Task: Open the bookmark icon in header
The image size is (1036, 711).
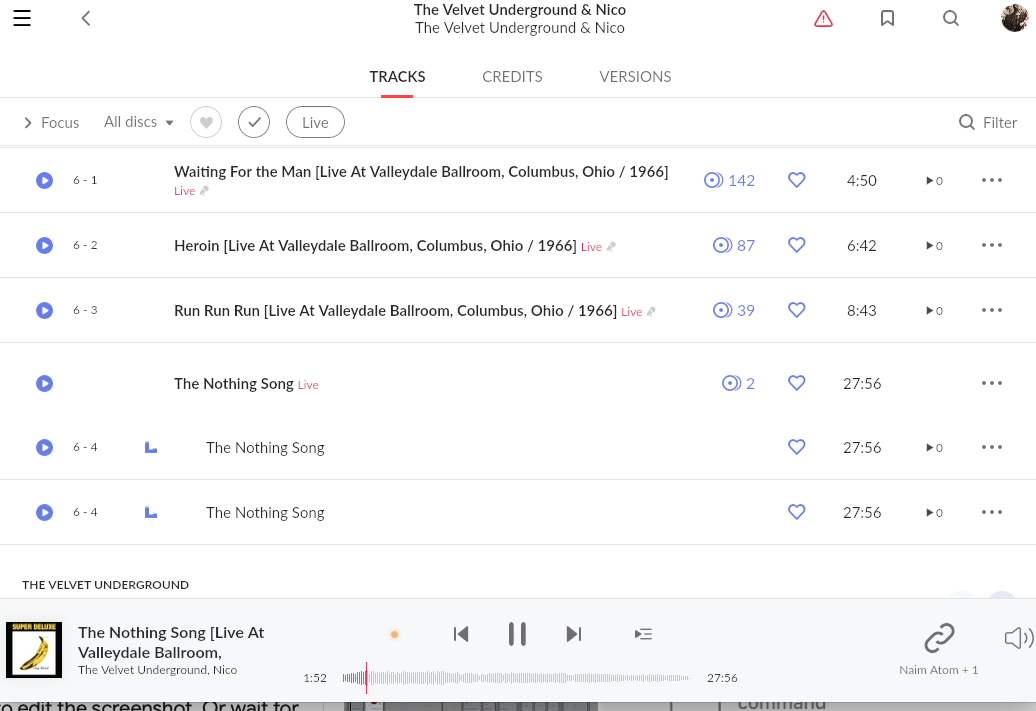Action: pos(887,18)
